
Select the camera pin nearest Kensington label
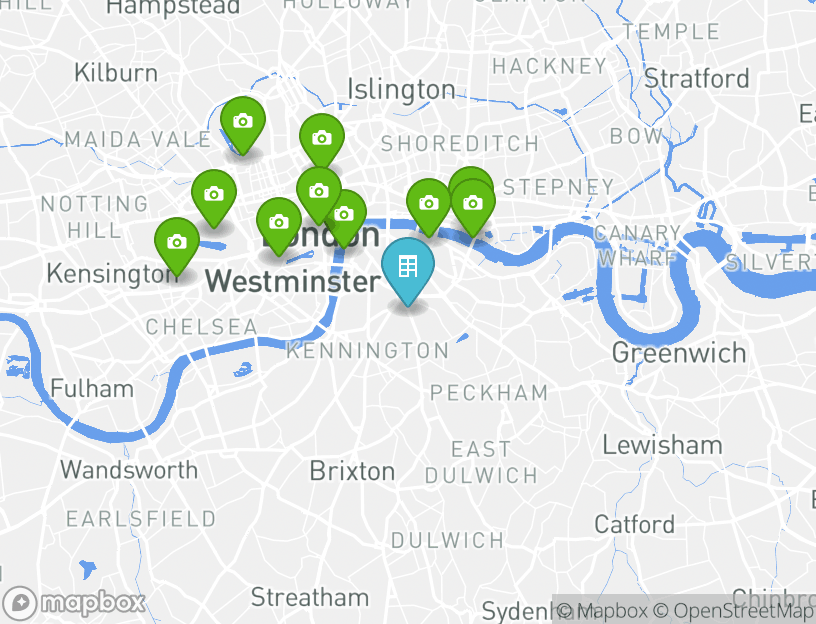pos(176,246)
